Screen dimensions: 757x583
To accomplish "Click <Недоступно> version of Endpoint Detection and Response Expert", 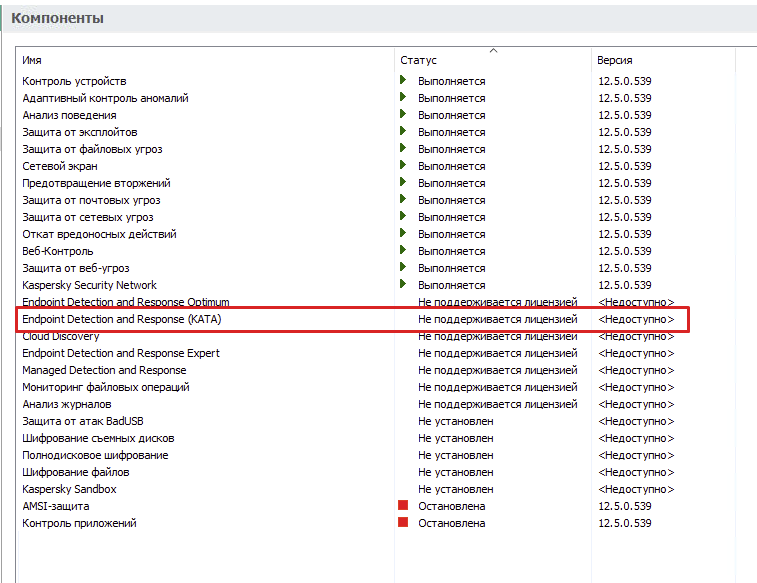I will coord(636,353).
